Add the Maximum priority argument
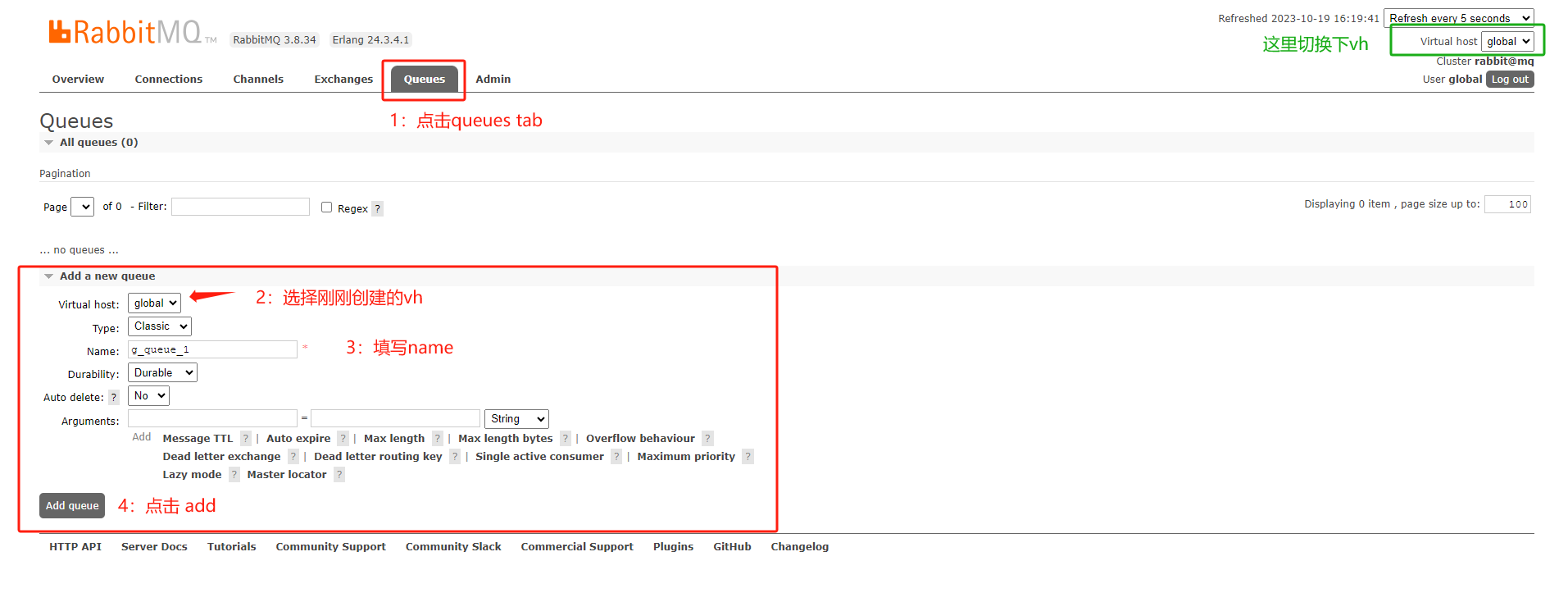Screen dimensions: 1568x602 click(x=686, y=456)
